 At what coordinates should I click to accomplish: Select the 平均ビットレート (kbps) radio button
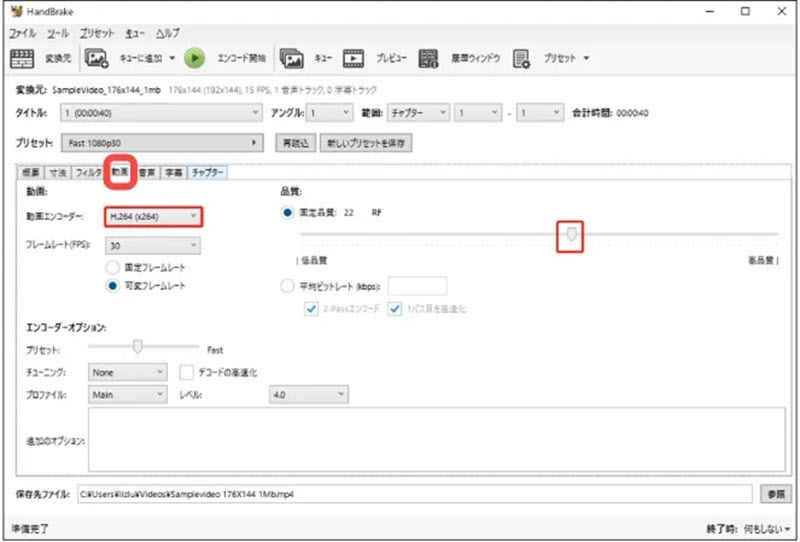pos(288,286)
